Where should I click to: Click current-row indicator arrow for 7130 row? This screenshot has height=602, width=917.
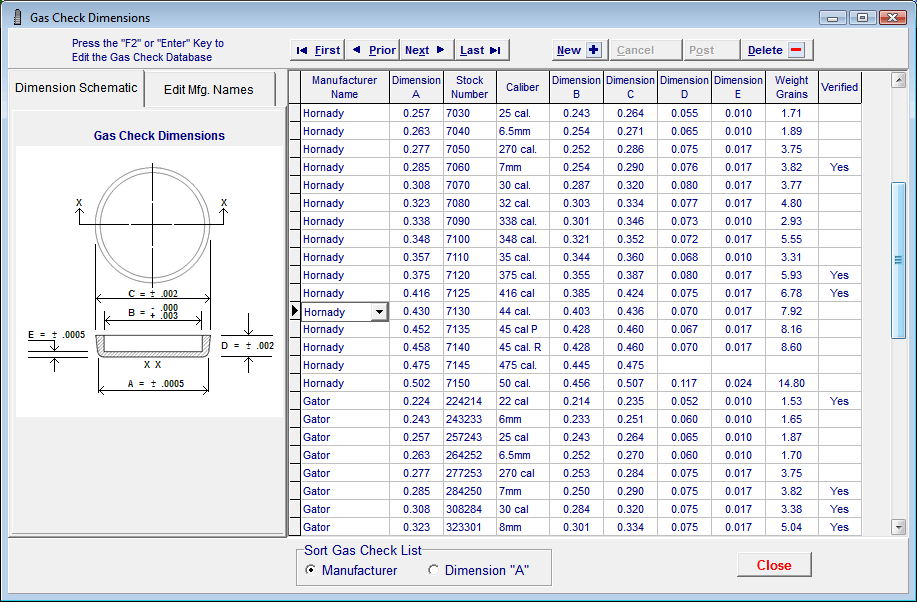pyautogui.click(x=295, y=311)
